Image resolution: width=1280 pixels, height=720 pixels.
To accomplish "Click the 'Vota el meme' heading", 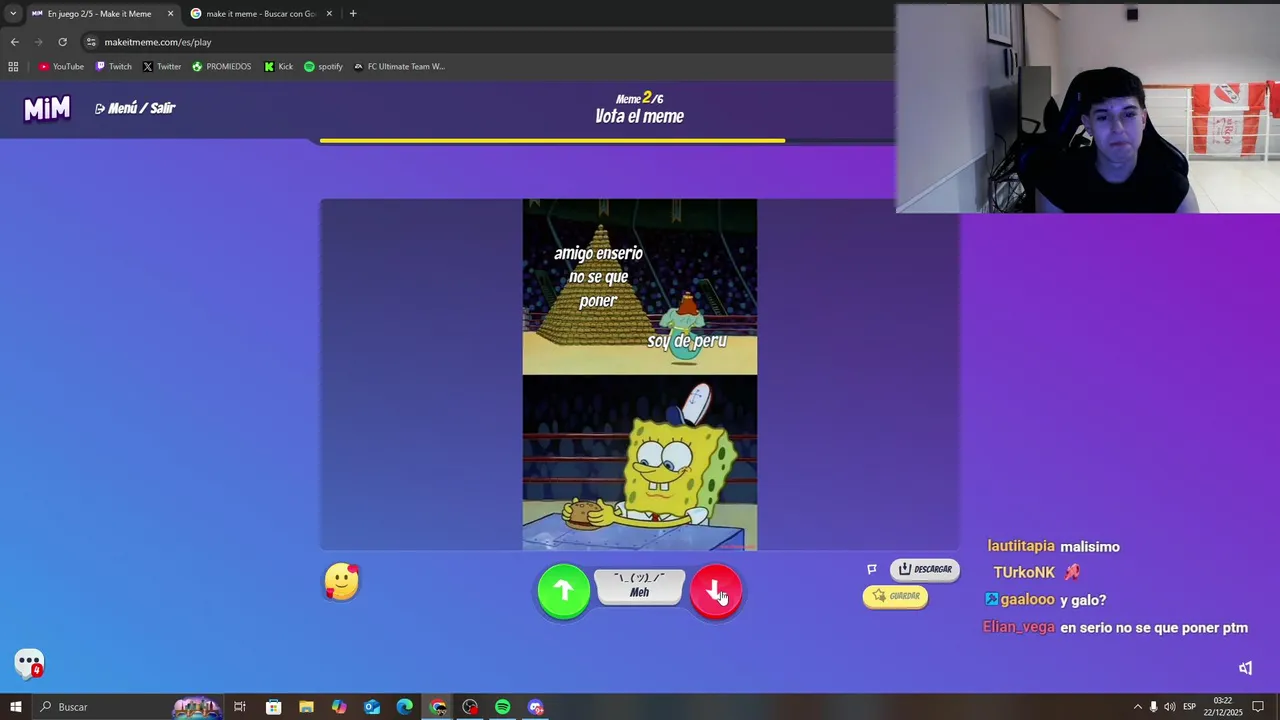I will coord(639,117).
